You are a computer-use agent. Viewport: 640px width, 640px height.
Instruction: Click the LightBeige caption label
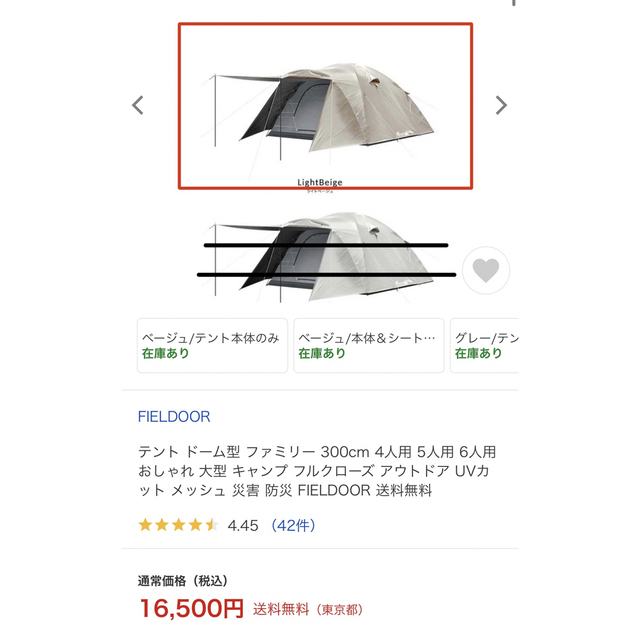coord(320,182)
